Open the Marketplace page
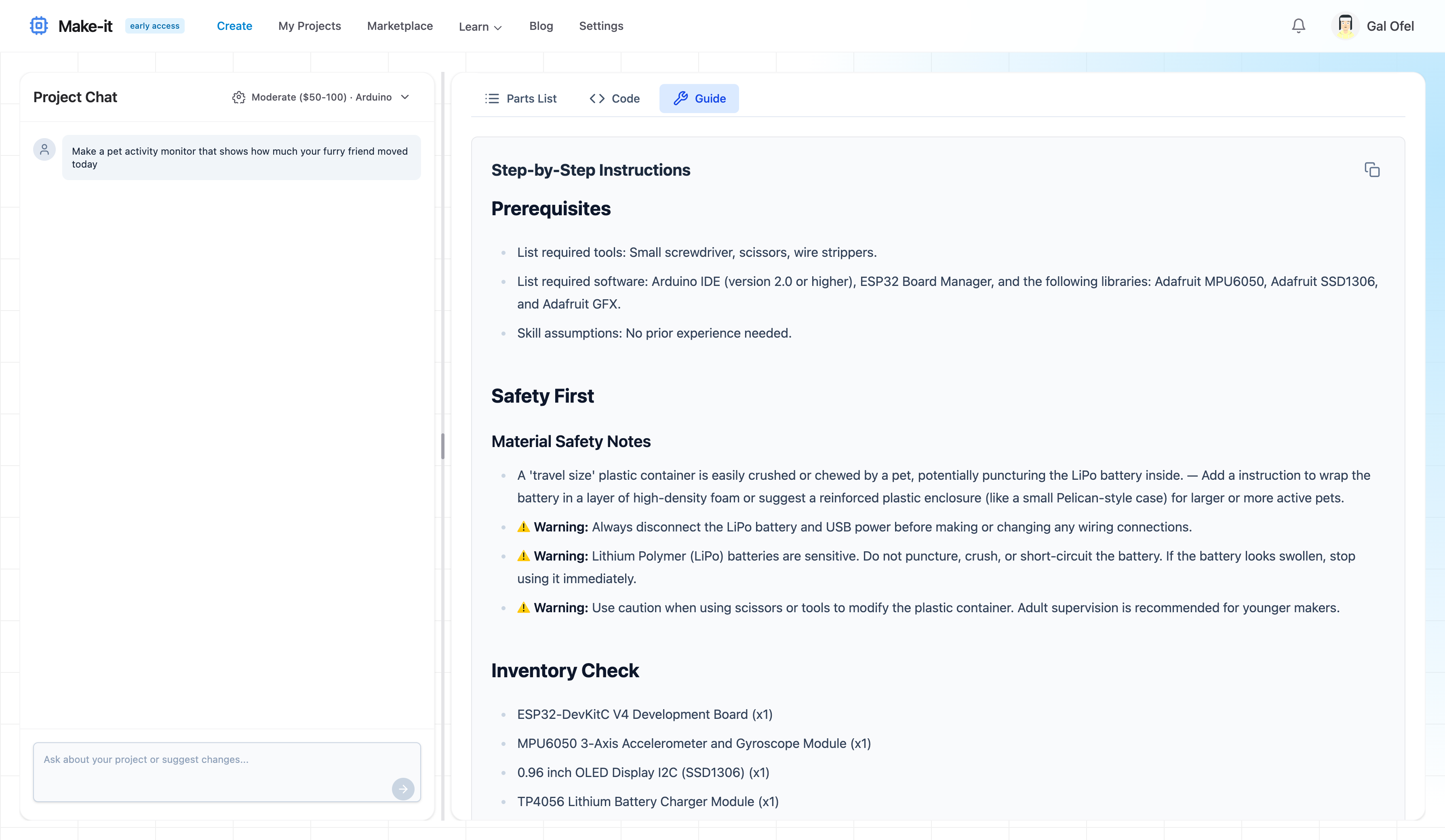 [400, 26]
